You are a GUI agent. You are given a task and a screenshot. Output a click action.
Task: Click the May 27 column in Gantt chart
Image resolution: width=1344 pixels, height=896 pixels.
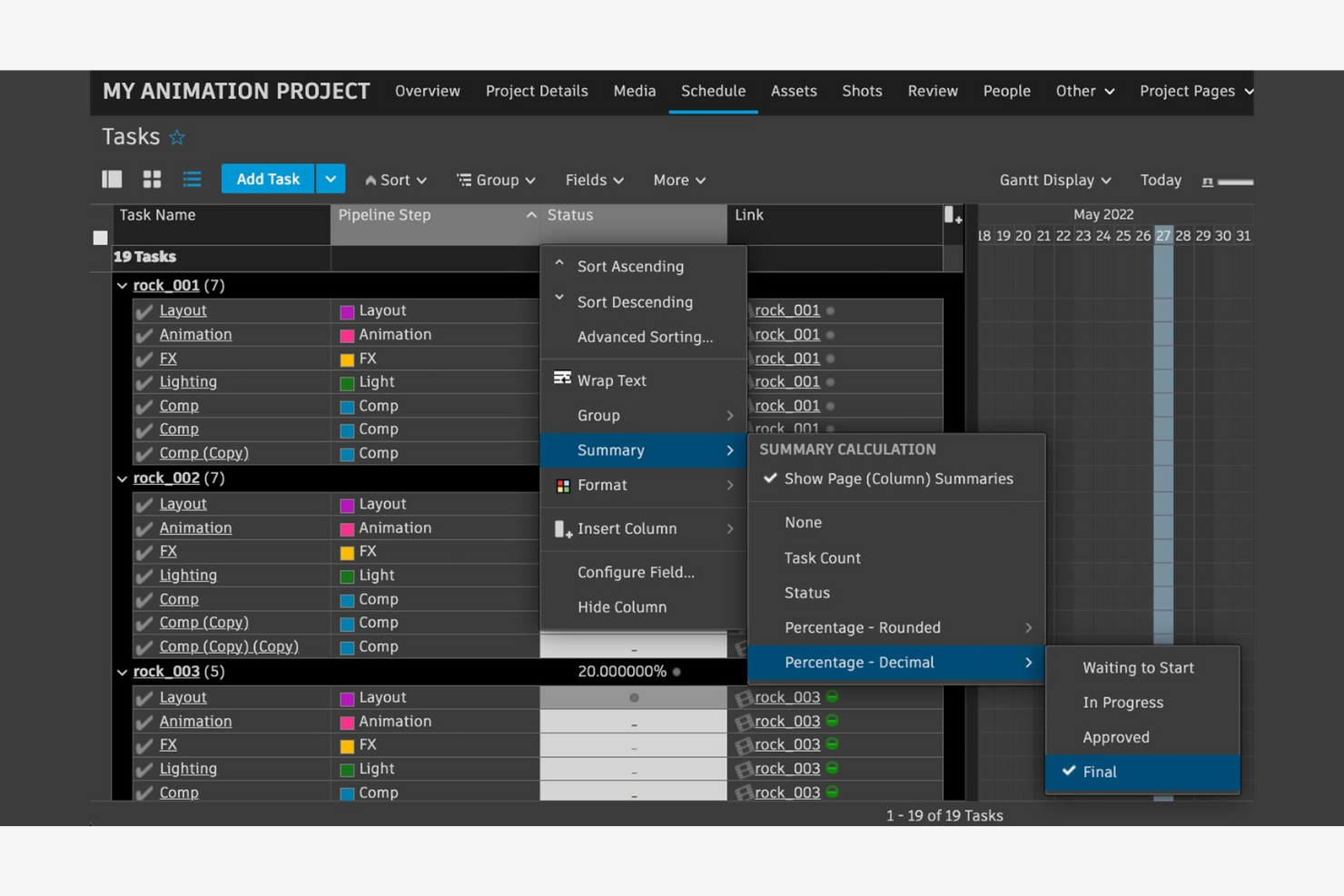pyautogui.click(x=1163, y=235)
